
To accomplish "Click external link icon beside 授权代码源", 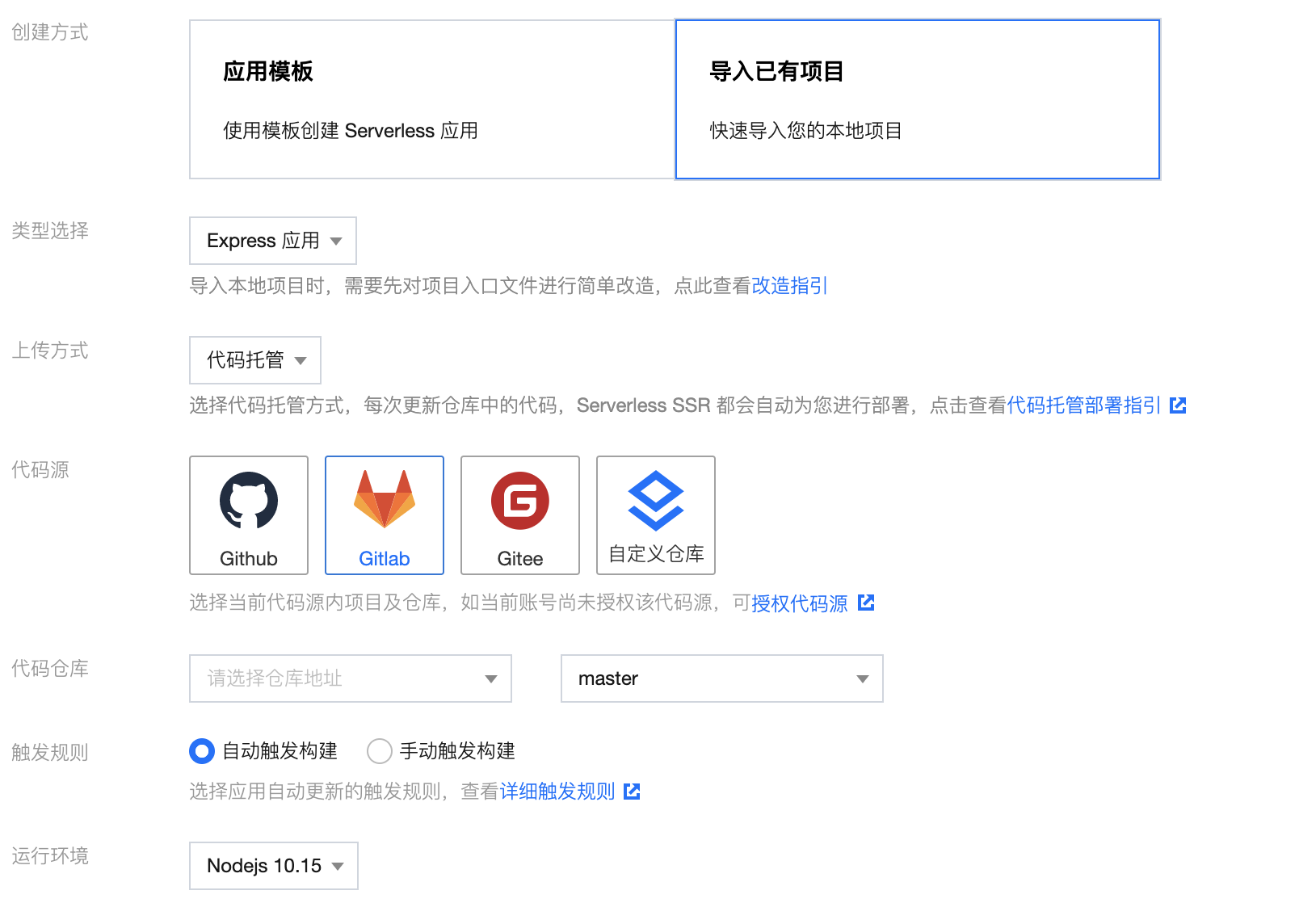I will click(866, 603).
